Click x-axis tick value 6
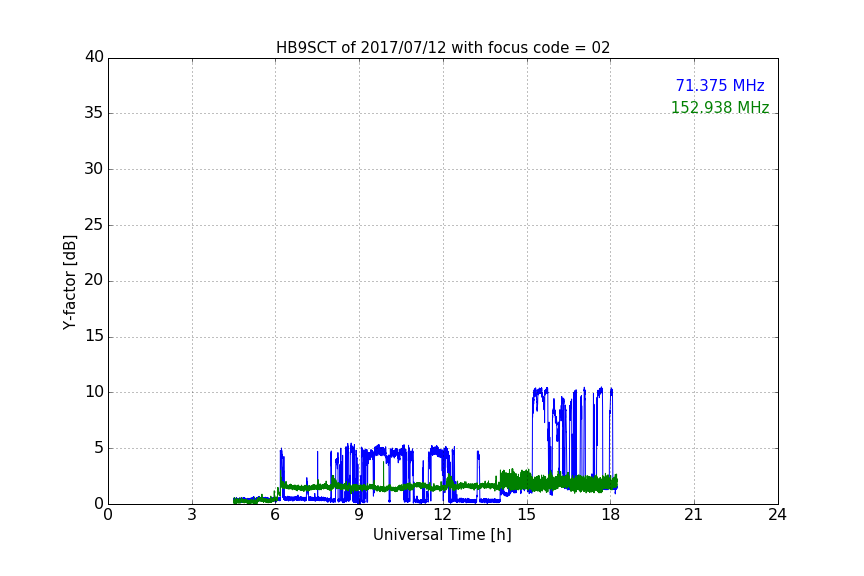 click(x=275, y=515)
